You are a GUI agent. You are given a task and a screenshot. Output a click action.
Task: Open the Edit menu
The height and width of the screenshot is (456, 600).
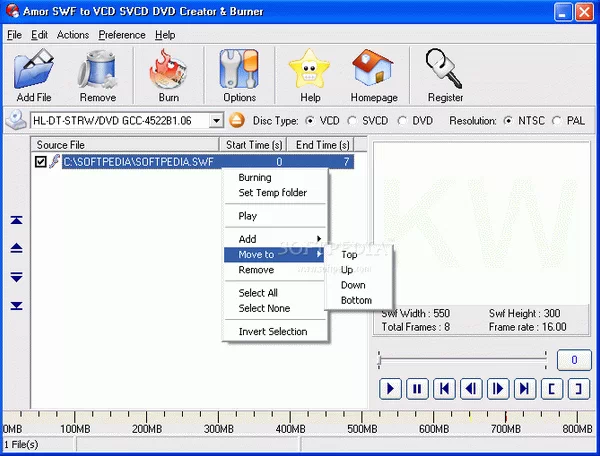pyautogui.click(x=39, y=35)
